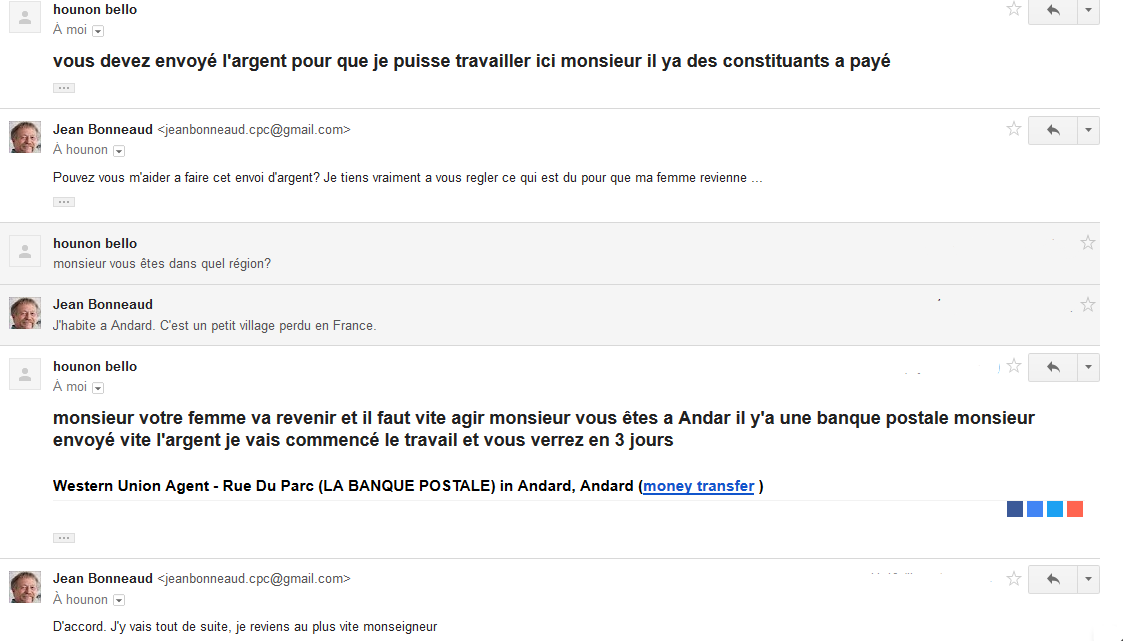Screen dimensions: 1123x641
Task: Click the star on the "D'accord" message
Action: pos(1014,578)
